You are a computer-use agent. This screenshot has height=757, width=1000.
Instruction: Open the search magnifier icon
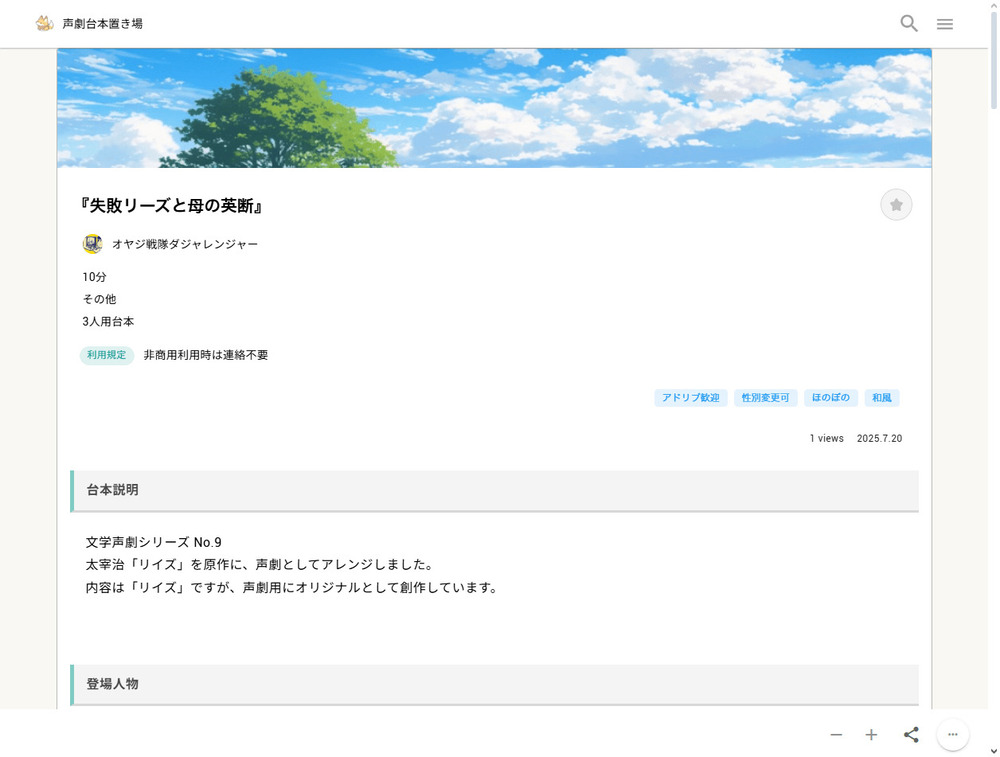(909, 24)
